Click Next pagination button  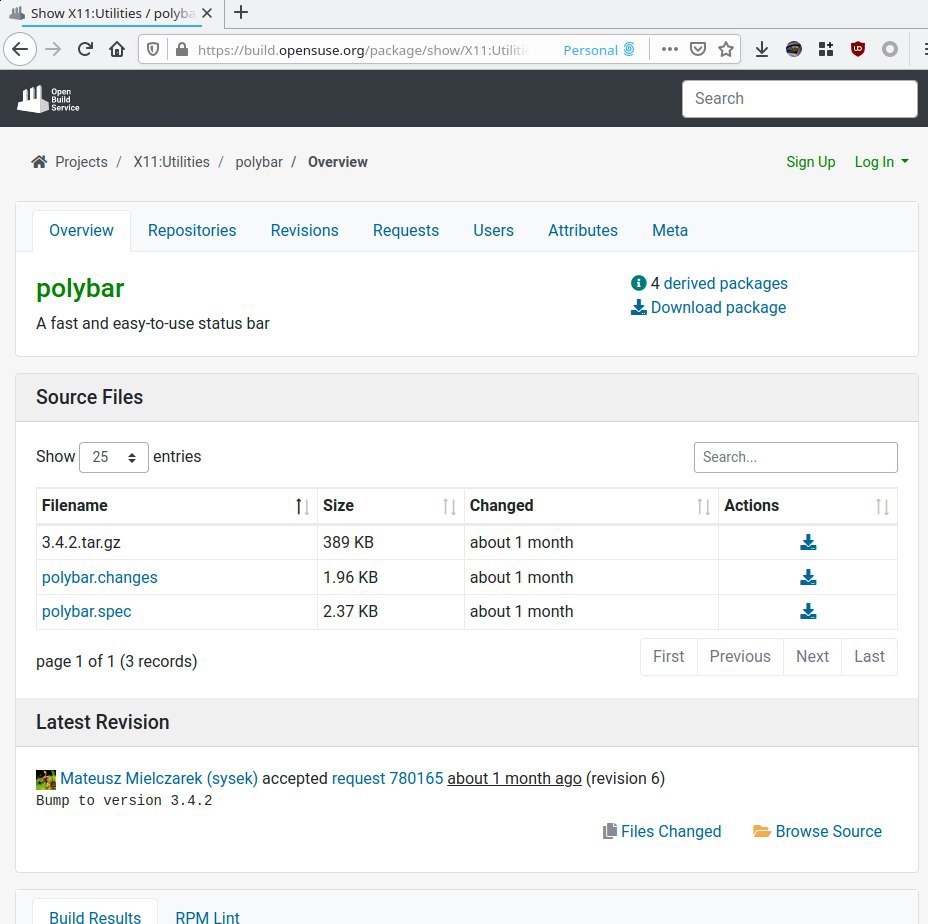tap(812, 656)
